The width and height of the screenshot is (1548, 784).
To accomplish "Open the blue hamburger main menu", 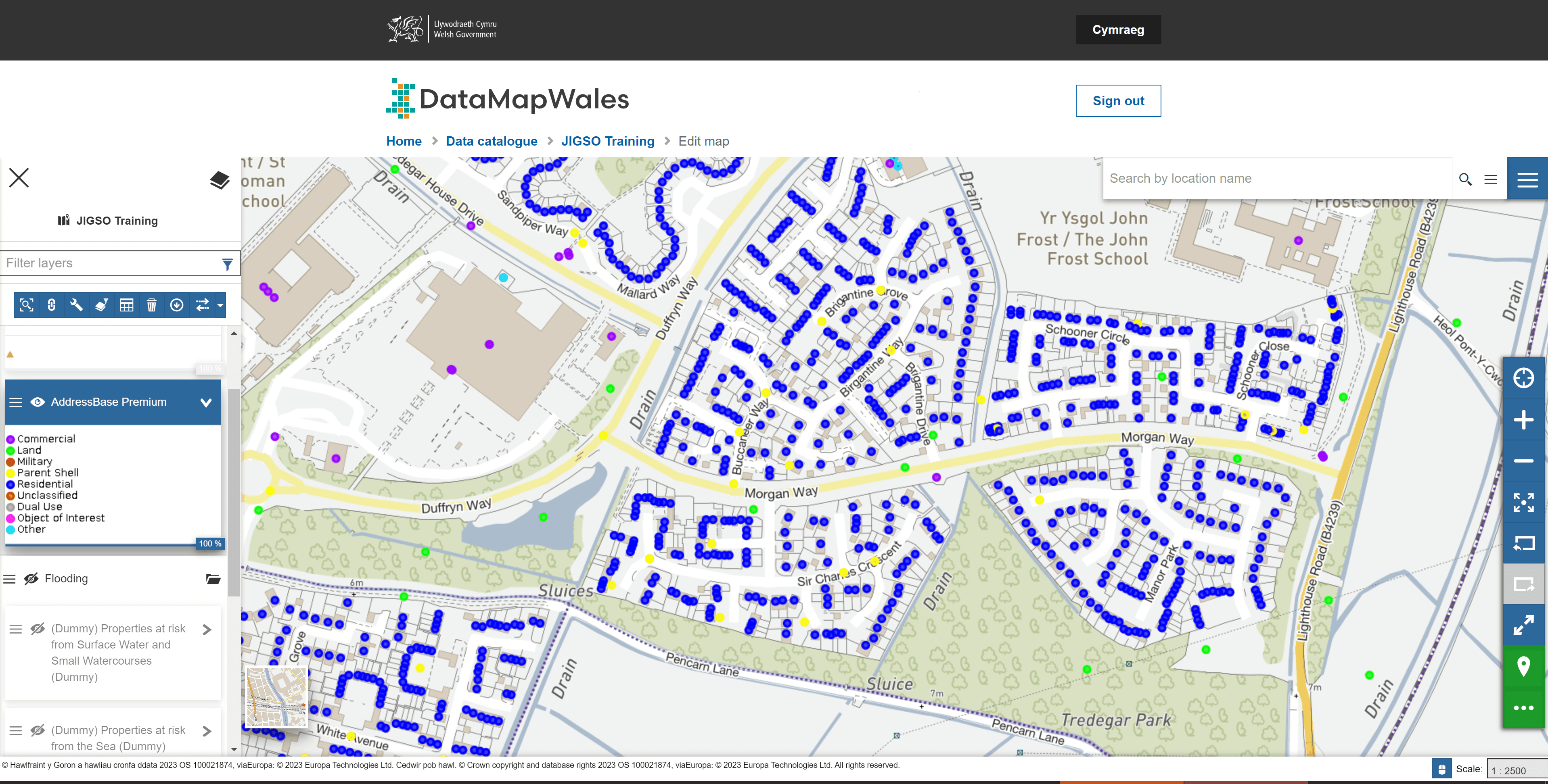I will pyautogui.click(x=1527, y=179).
